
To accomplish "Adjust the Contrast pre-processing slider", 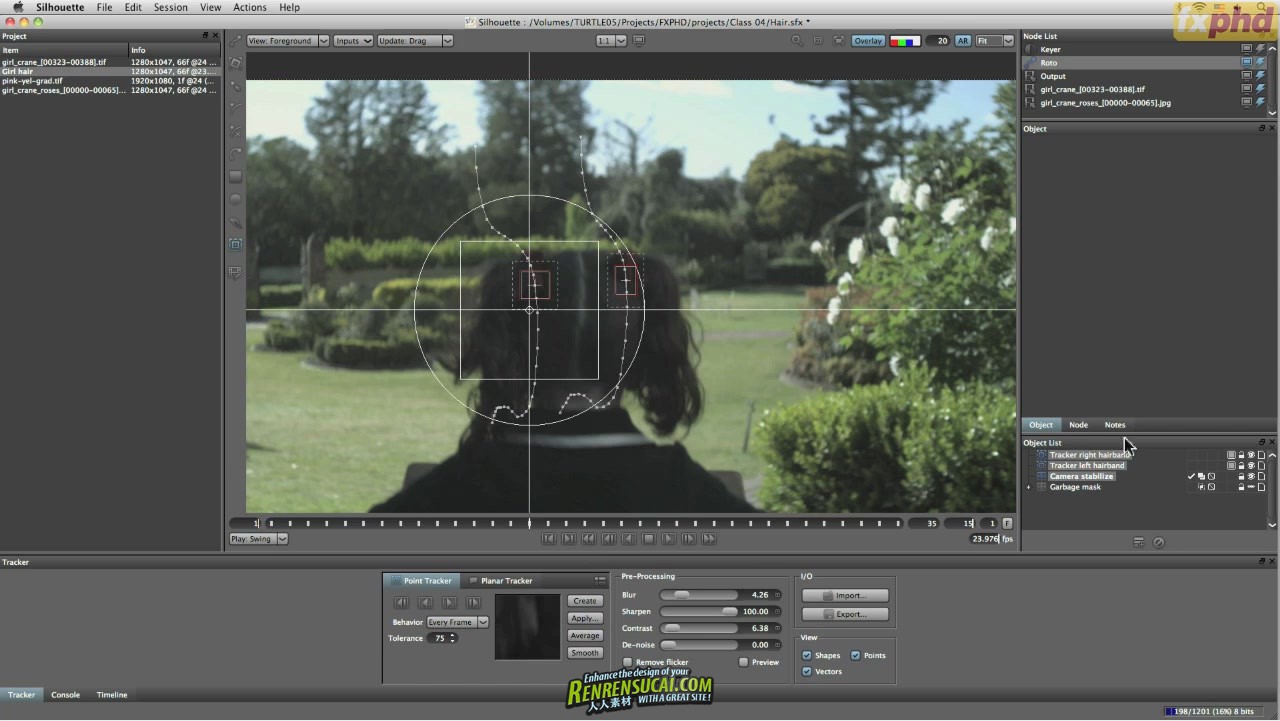I will (700, 629).
